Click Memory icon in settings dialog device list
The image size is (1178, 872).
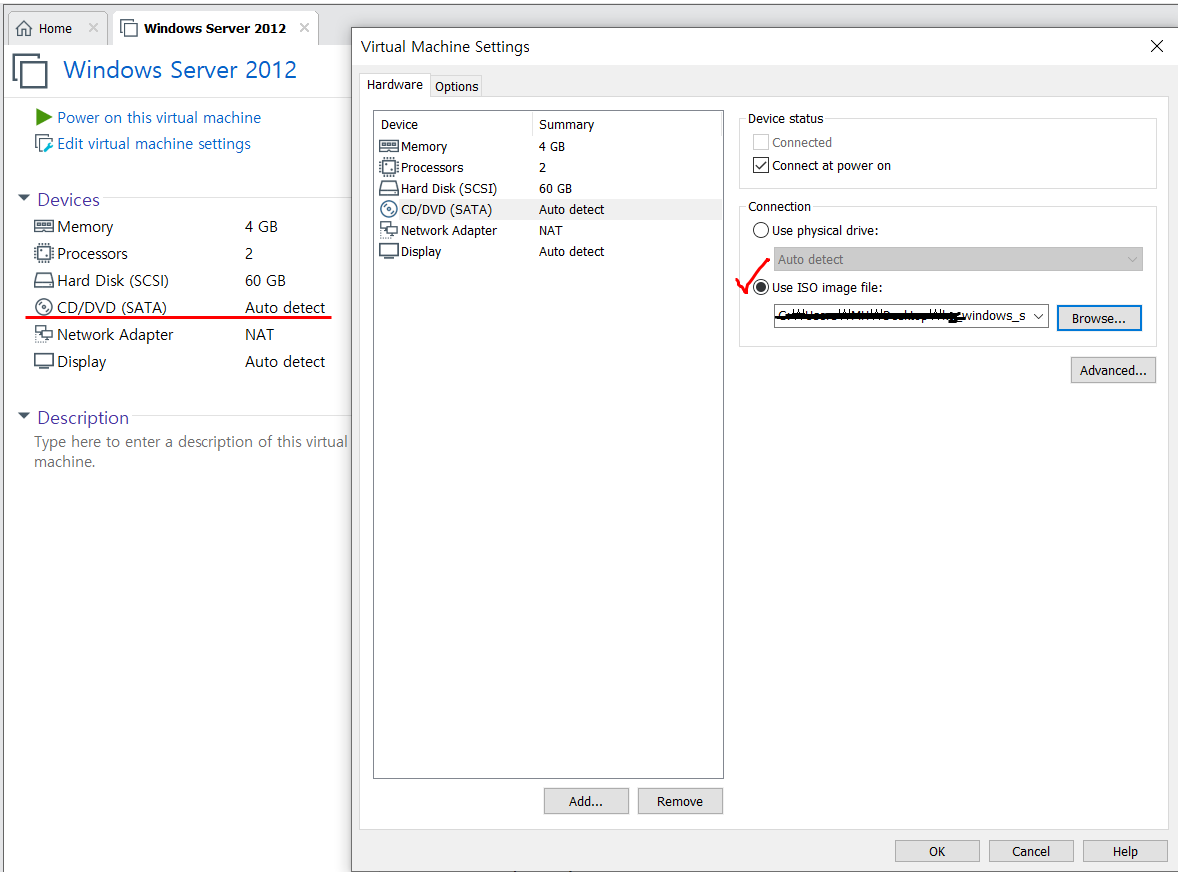[388, 146]
